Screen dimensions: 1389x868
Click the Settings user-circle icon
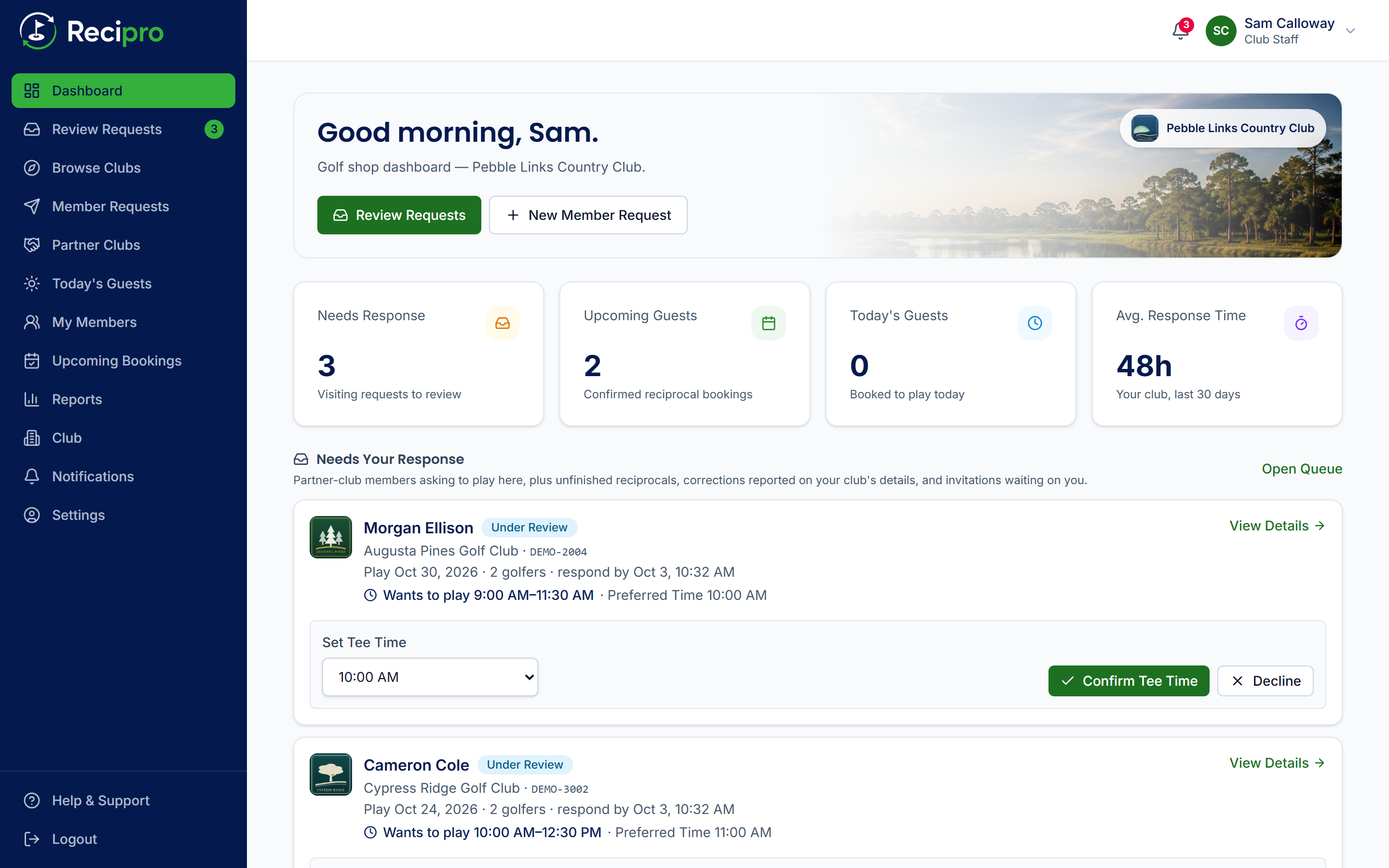click(31, 515)
